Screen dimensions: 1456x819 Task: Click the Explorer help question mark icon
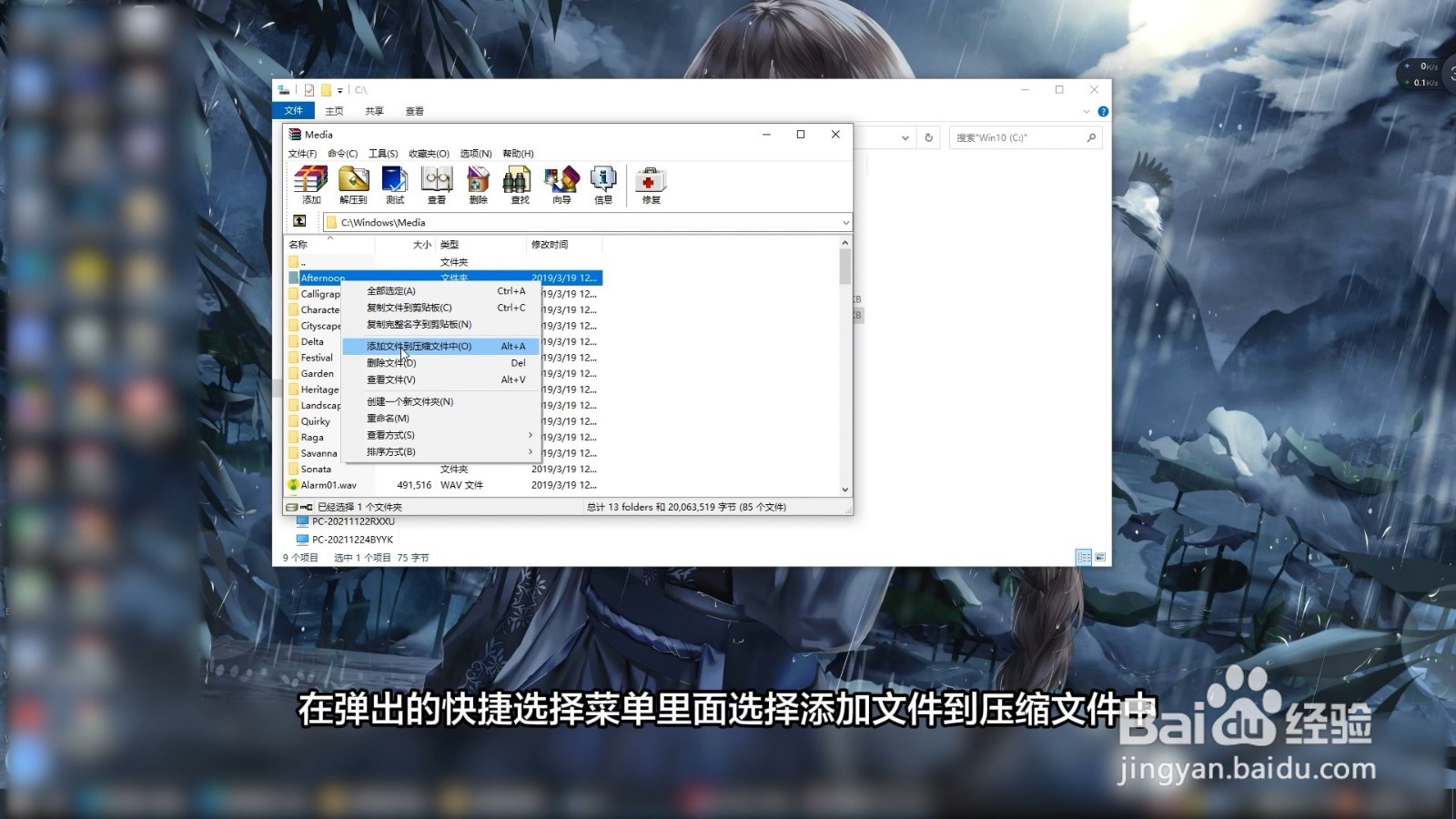point(1103,111)
